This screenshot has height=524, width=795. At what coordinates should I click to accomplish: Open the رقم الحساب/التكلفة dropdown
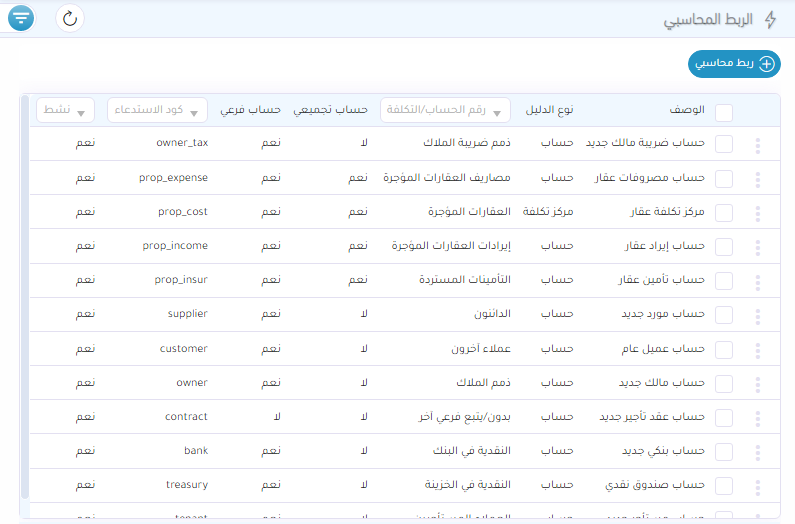coord(445,109)
